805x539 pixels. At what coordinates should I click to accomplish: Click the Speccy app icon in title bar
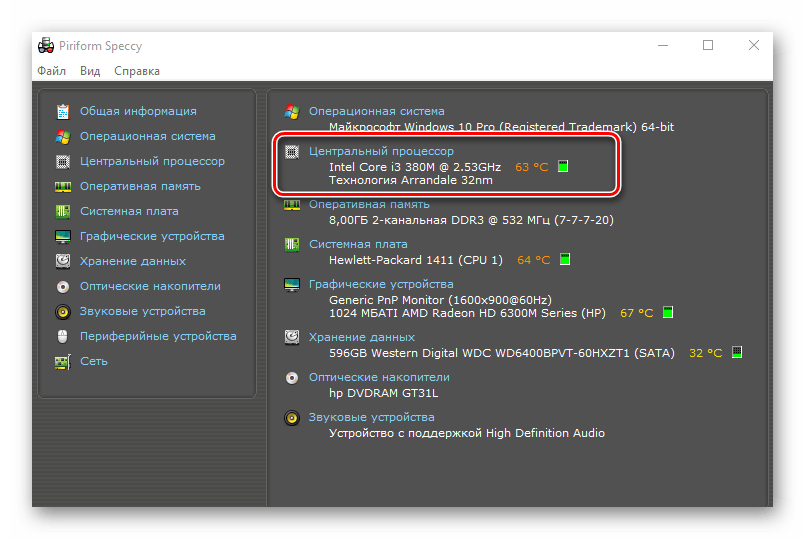[46, 46]
